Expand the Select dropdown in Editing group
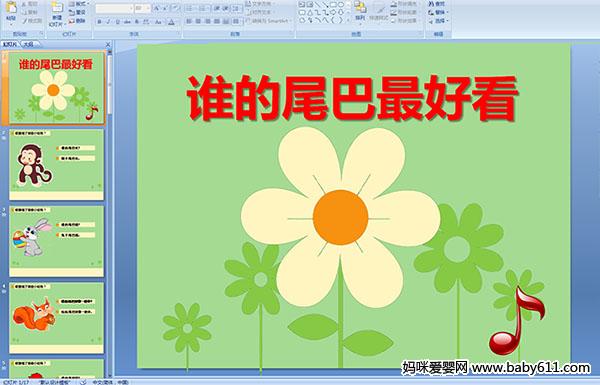Image resolution: width=600 pixels, height=385 pixels. (x=439, y=21)
